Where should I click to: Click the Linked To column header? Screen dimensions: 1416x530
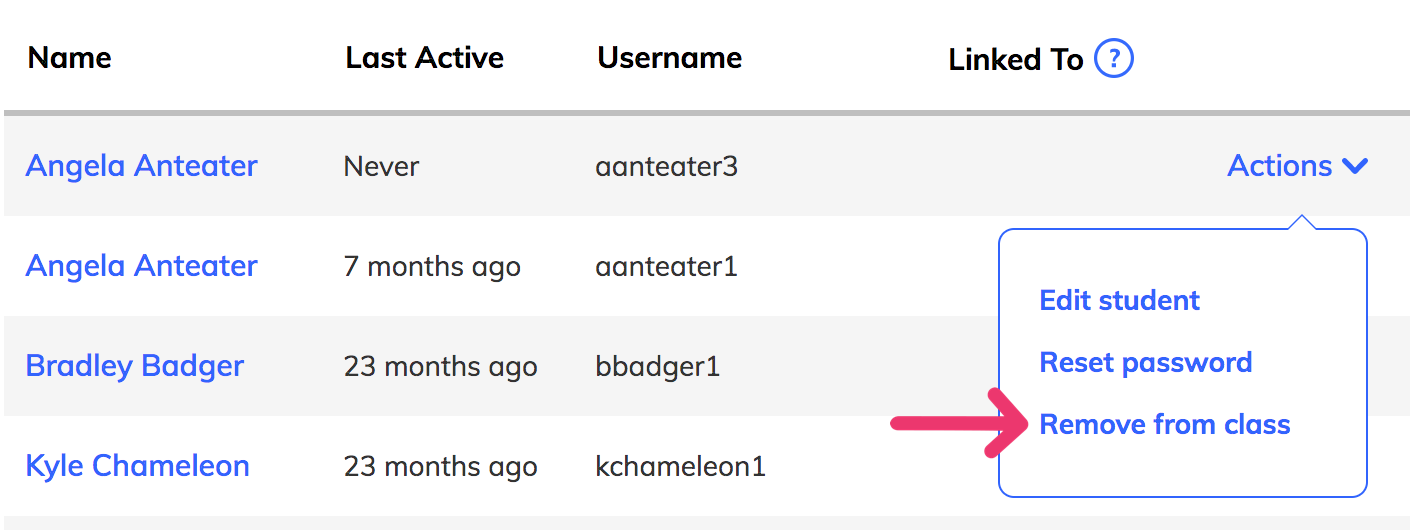[x=1016, y=60]
